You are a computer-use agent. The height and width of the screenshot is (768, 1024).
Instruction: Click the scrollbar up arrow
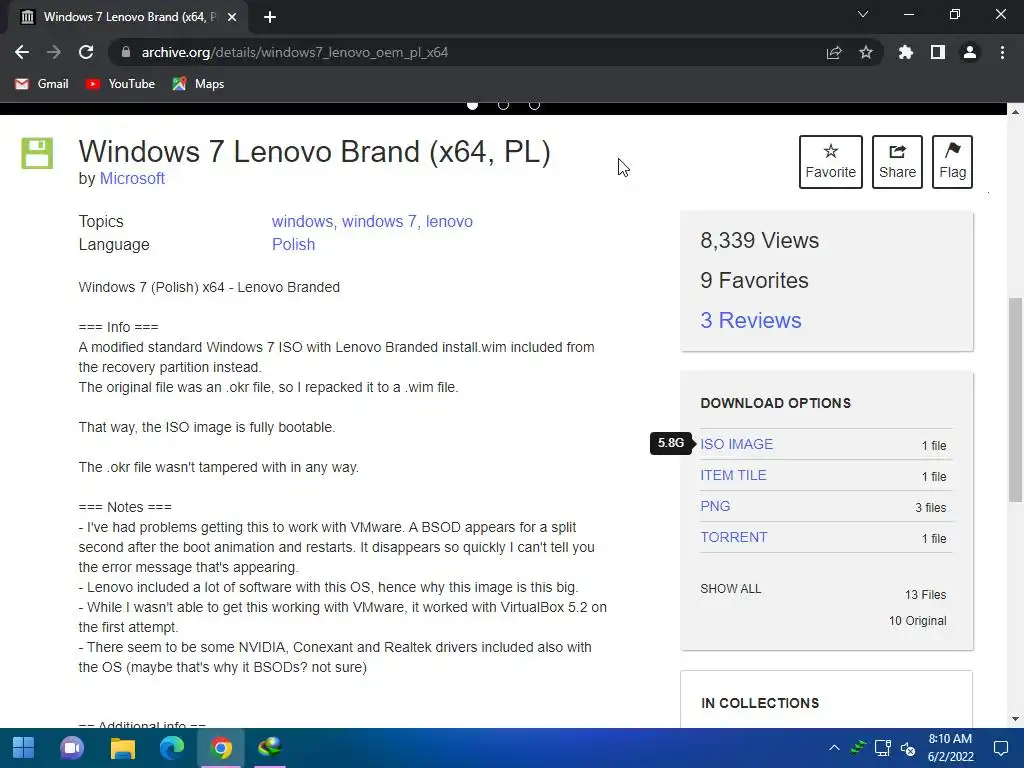click(1015, 112)
